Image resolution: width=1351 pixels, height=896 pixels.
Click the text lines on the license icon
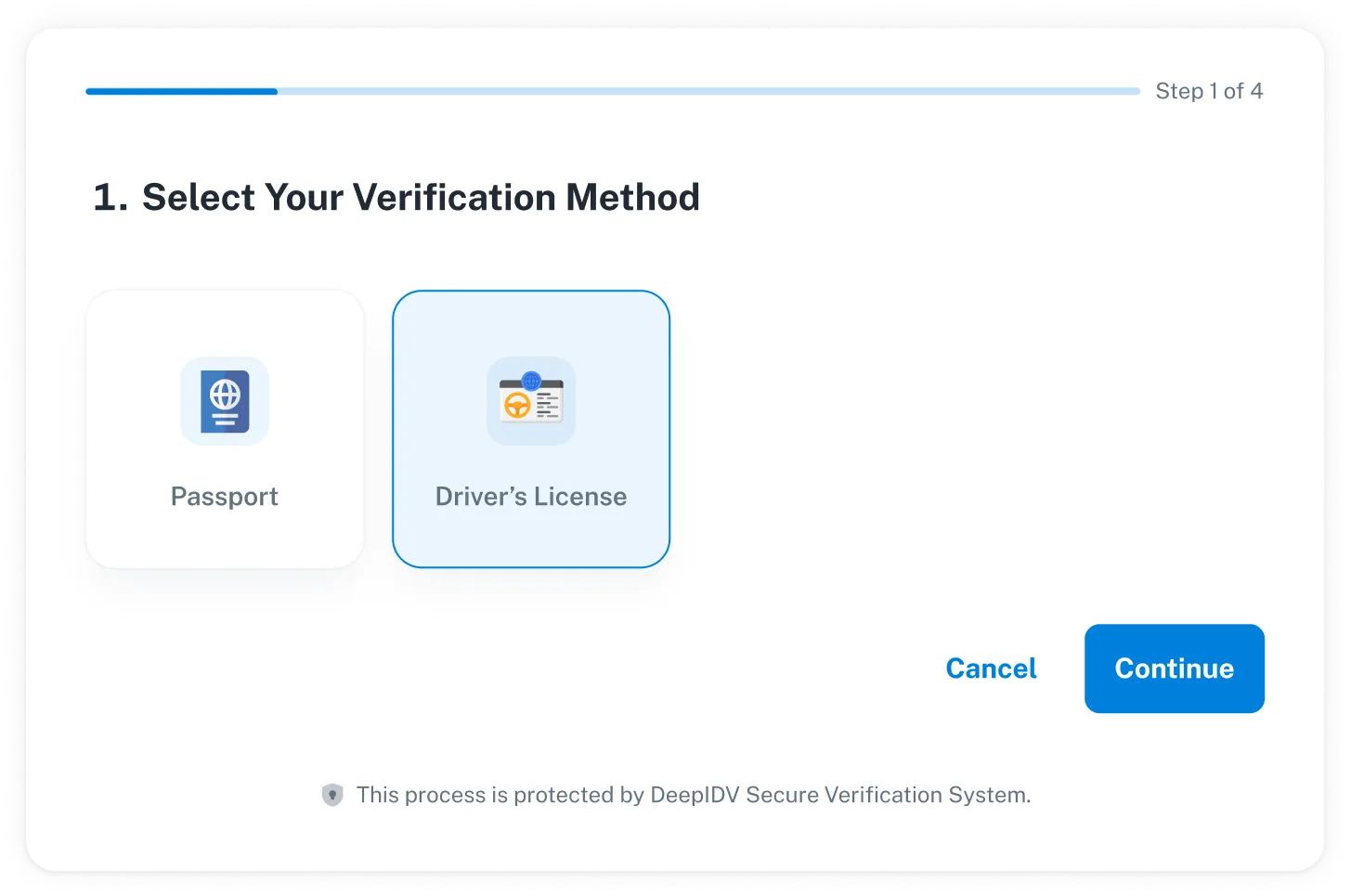(x=548, y=406)
